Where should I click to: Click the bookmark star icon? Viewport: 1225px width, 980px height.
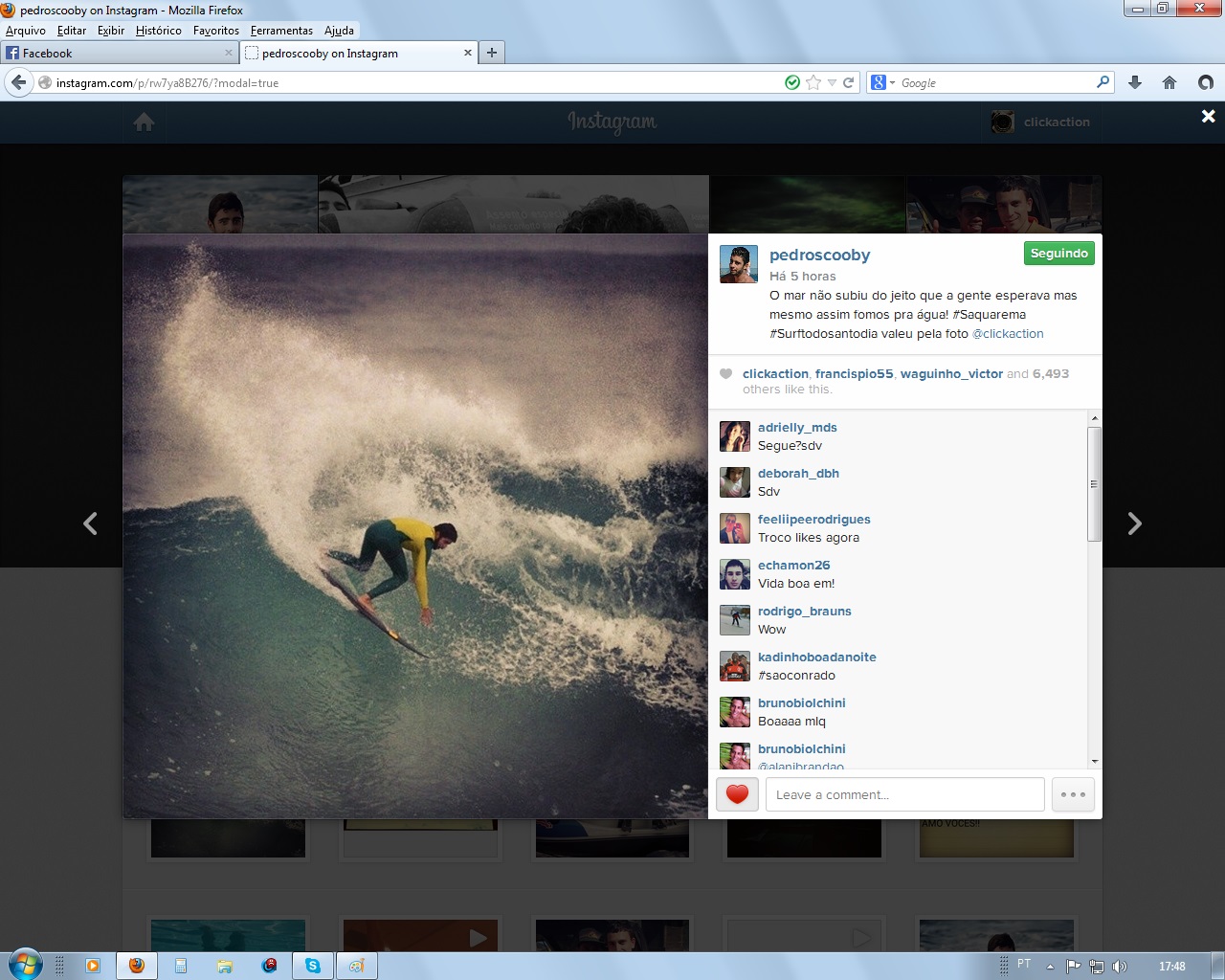[813, 83]
